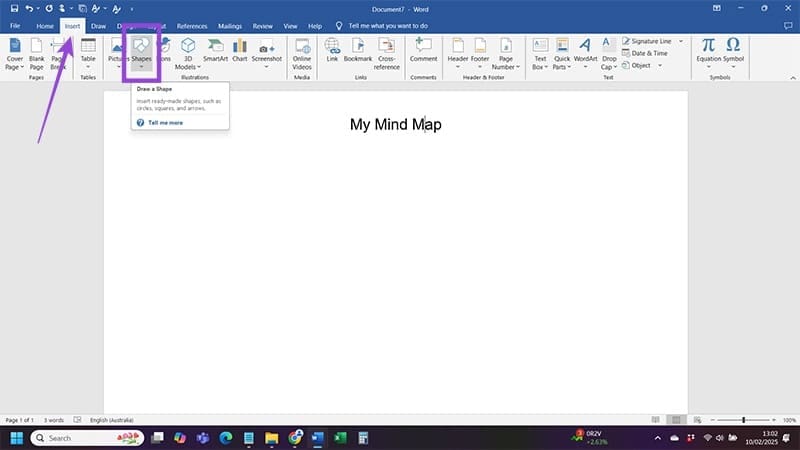The width and height of the screenshot is (800, 450).
Task: Open the Shapes gallery
Action: [141, 52]
